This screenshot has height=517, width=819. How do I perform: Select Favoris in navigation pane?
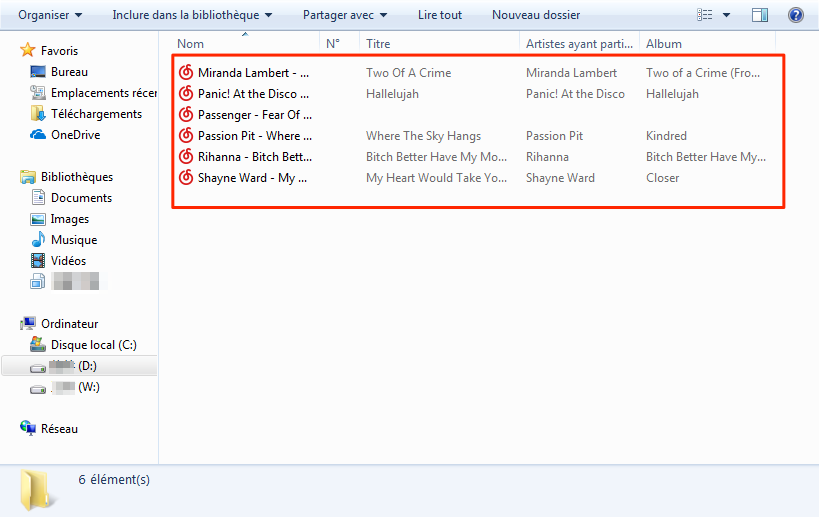(60, 51)
